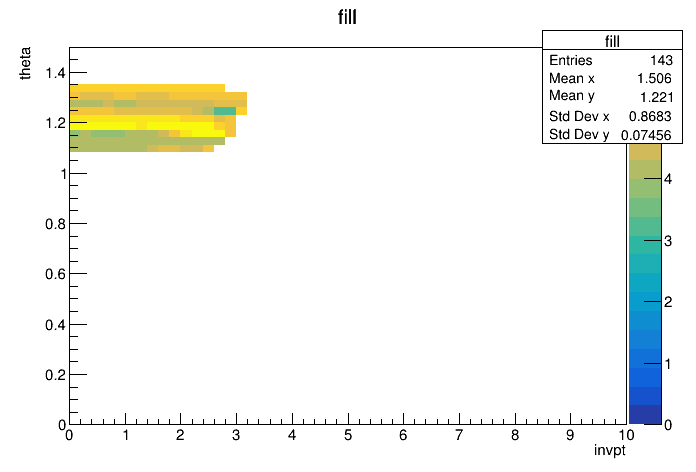Click the Std Dev y value '0.07456'
The image size is (696, 472).
point(646,135)
